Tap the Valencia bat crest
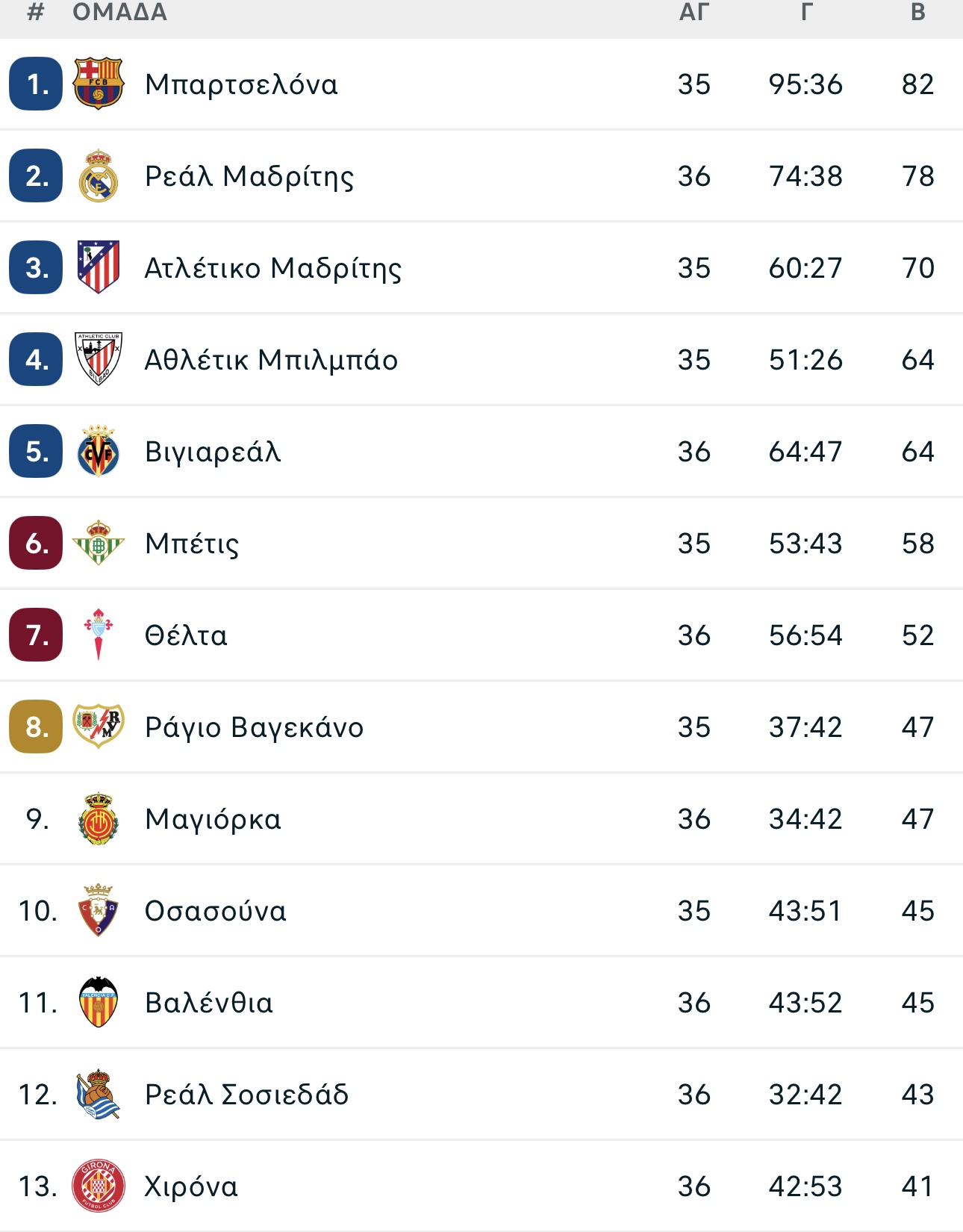 (98, 1002)
